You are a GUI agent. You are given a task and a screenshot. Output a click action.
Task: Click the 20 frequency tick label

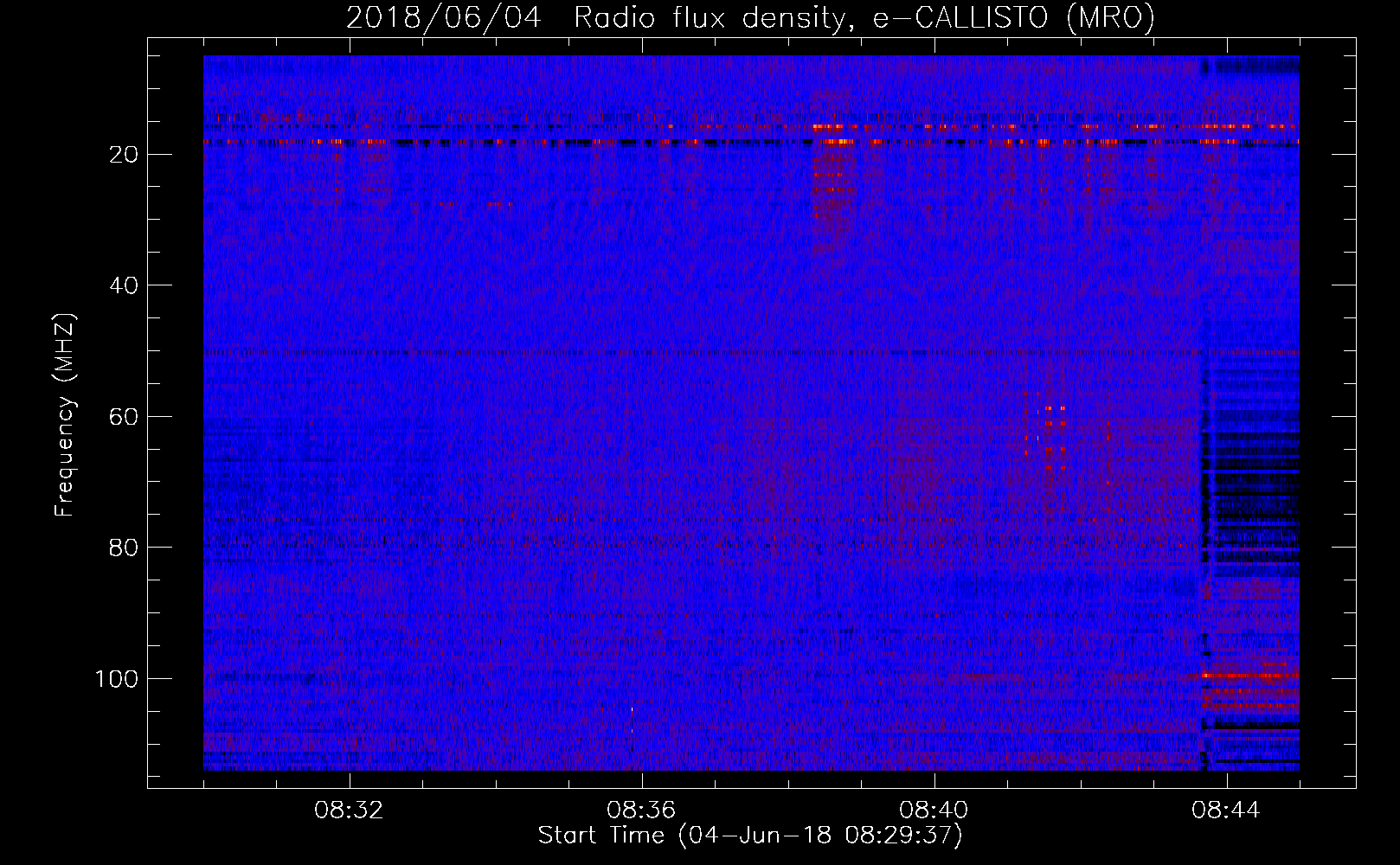[x=125, y=155]
